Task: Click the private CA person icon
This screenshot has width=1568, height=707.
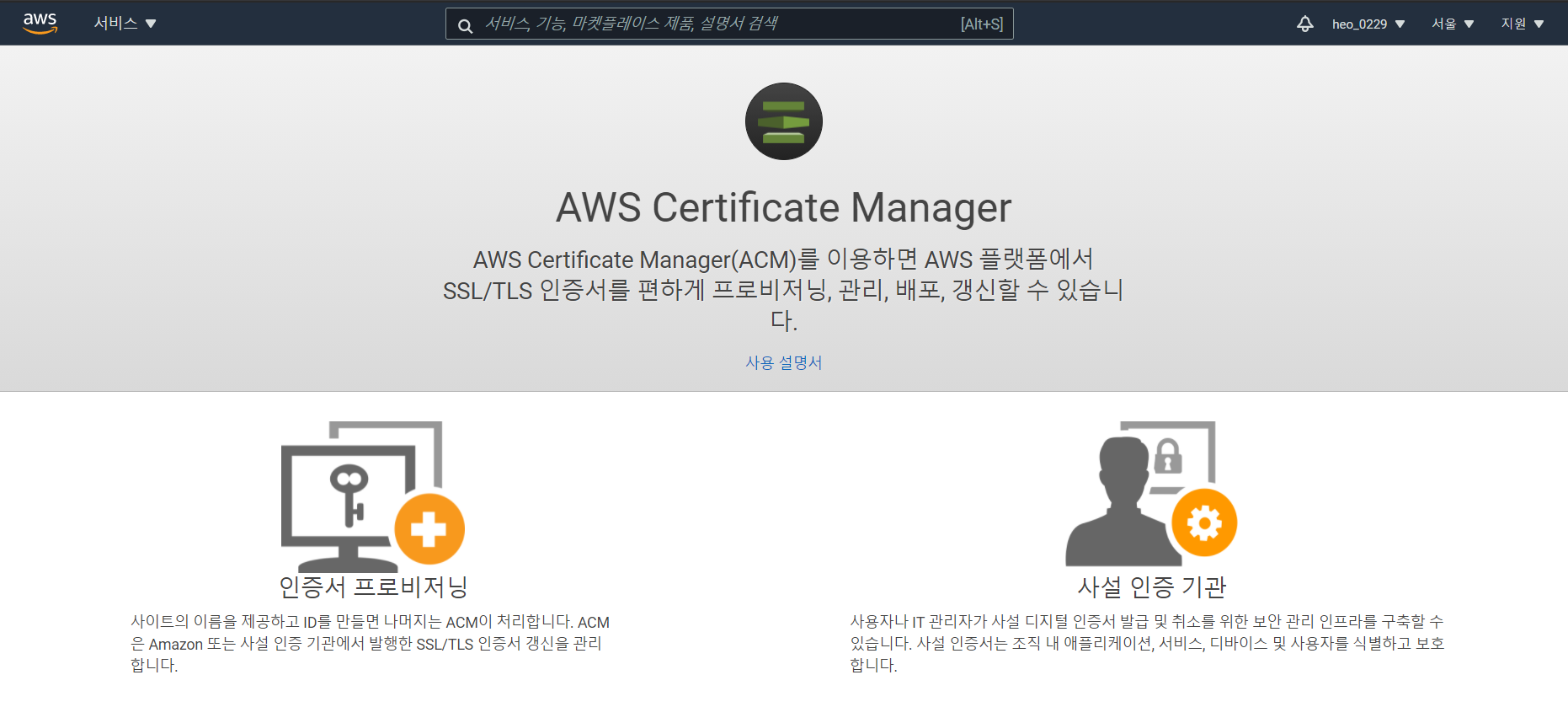Action: pyautogui.click(x=1151, y=493)
